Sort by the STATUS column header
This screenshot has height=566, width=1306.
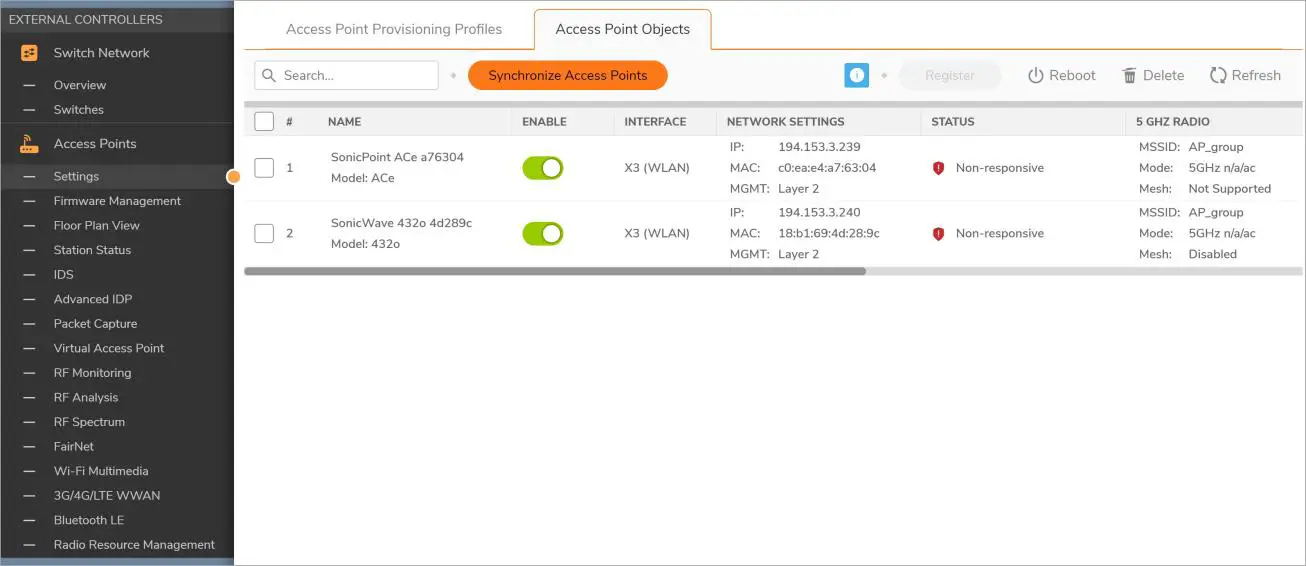pyautogui.click(x=952, y=122)
